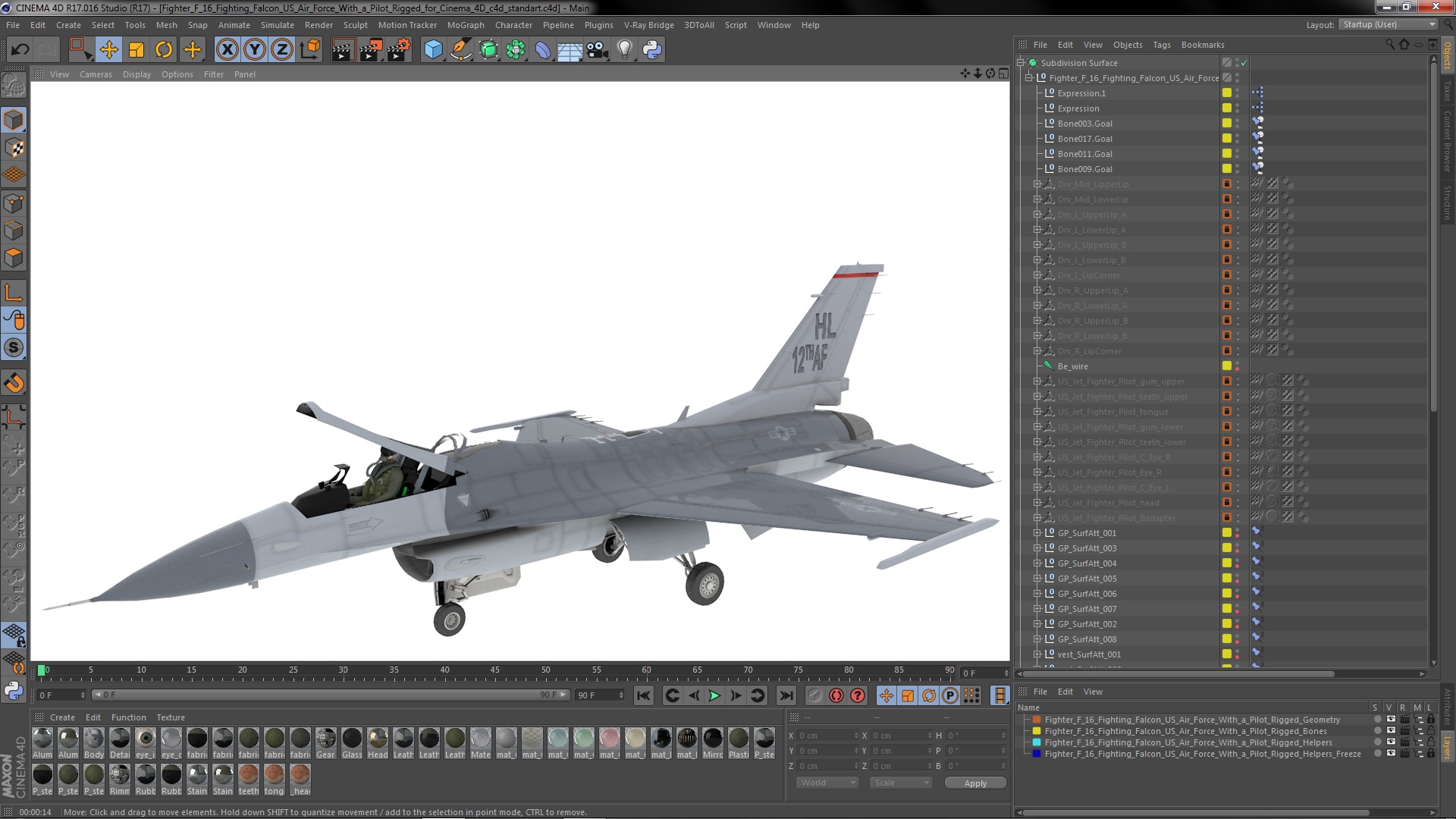Toggle solo for Rigged_Helpers layer
The width and height of the screenshot is (1456, 819).
(1378, 742)
